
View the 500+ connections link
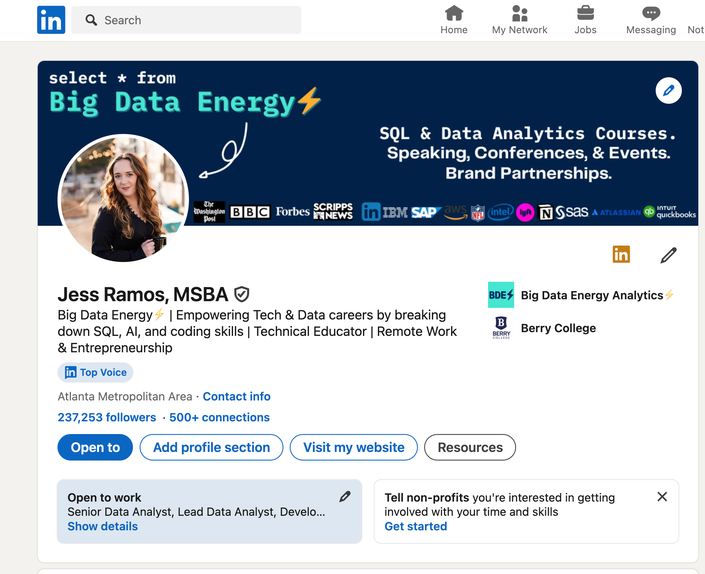[219, 418]
